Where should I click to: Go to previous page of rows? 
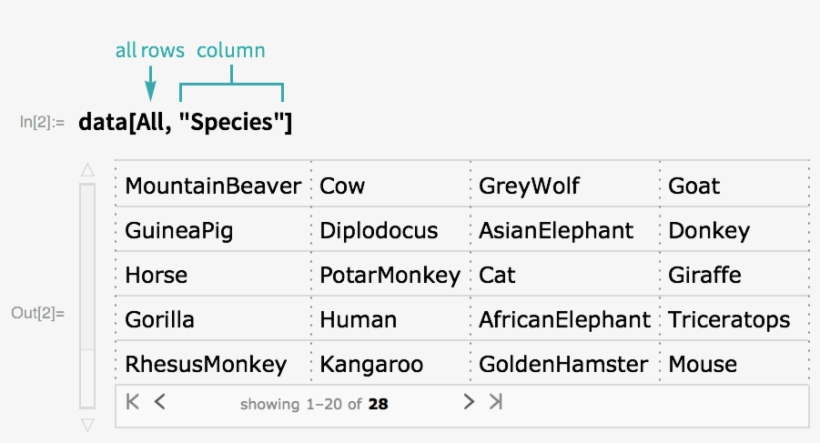point(160,402)
